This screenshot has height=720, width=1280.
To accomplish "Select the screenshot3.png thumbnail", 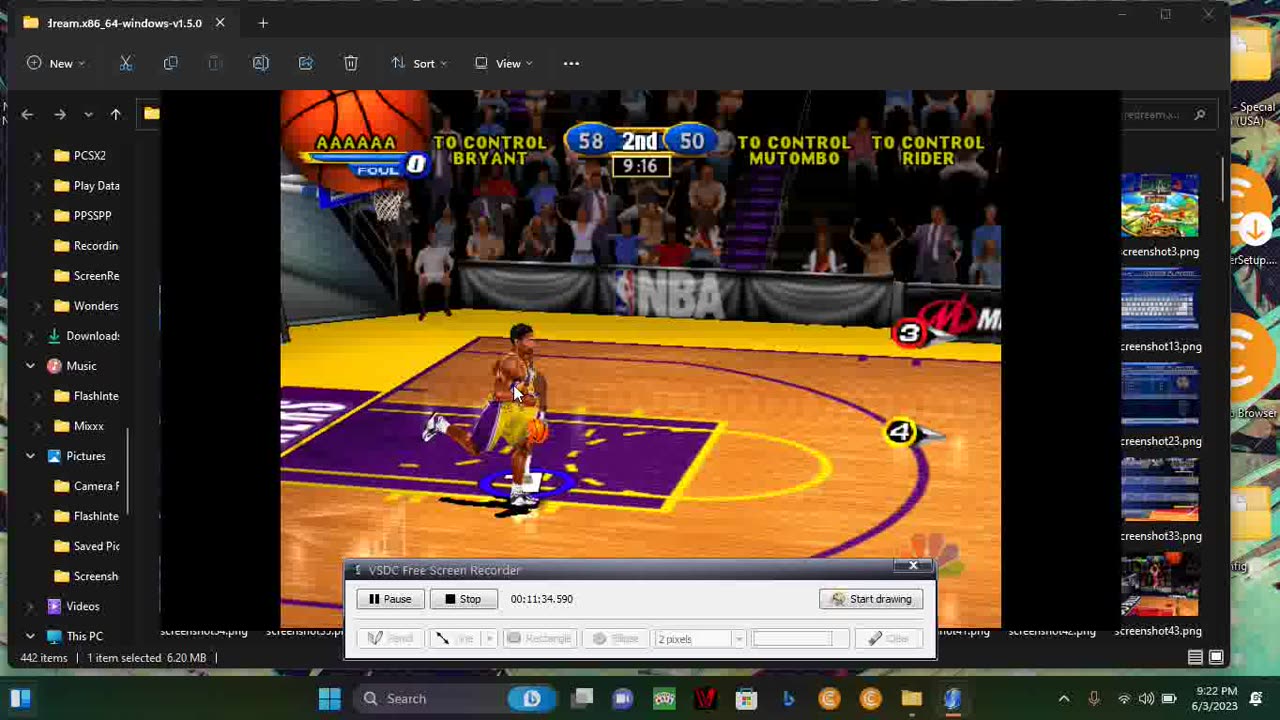I will (x=1160, y=207).
